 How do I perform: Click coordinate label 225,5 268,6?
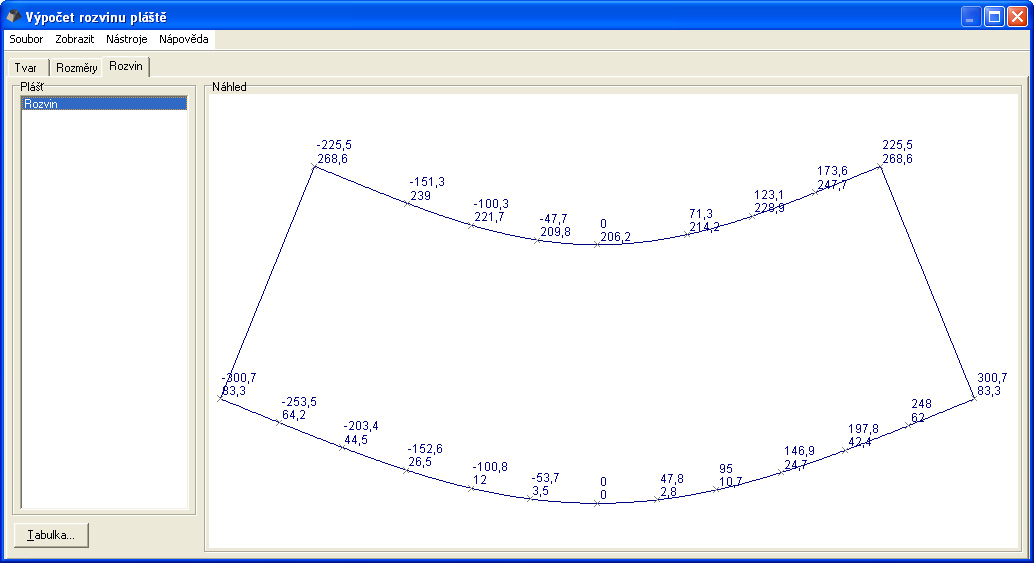click(897, 152)
